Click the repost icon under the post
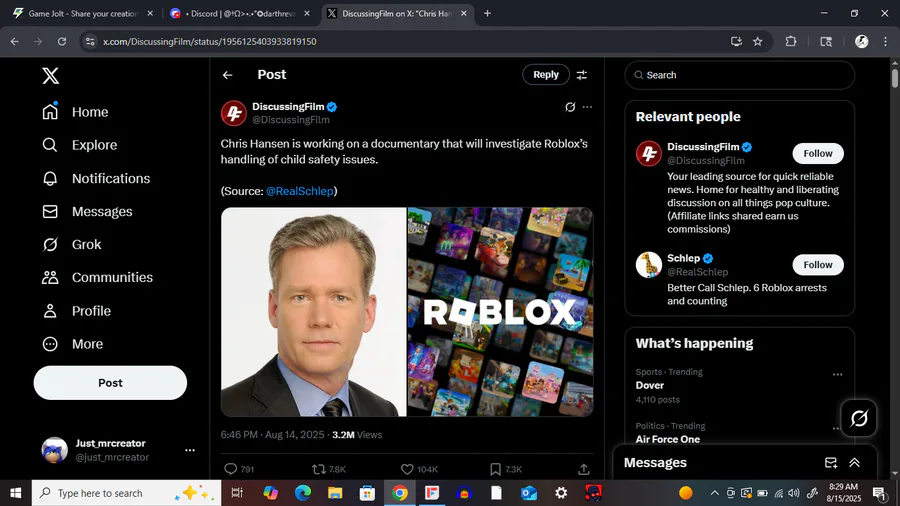 [x=319, y=469]
